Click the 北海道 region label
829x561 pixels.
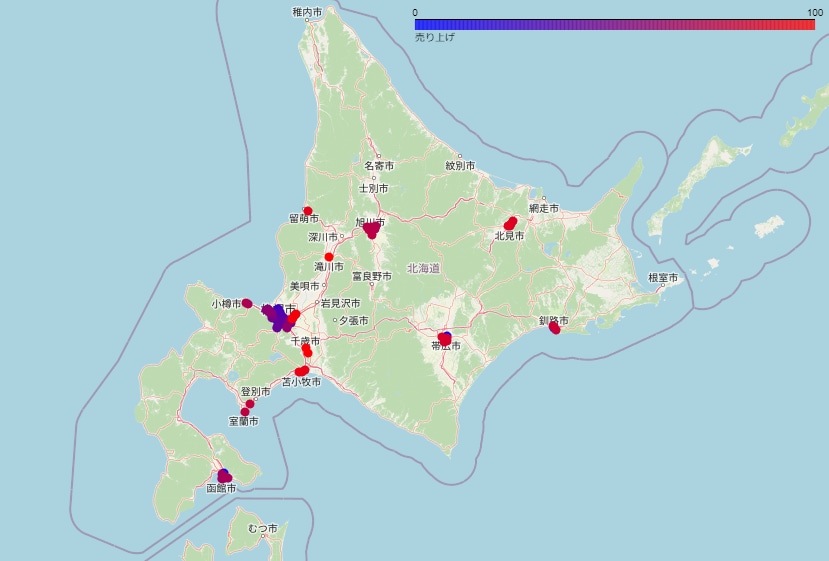point(423,268)
